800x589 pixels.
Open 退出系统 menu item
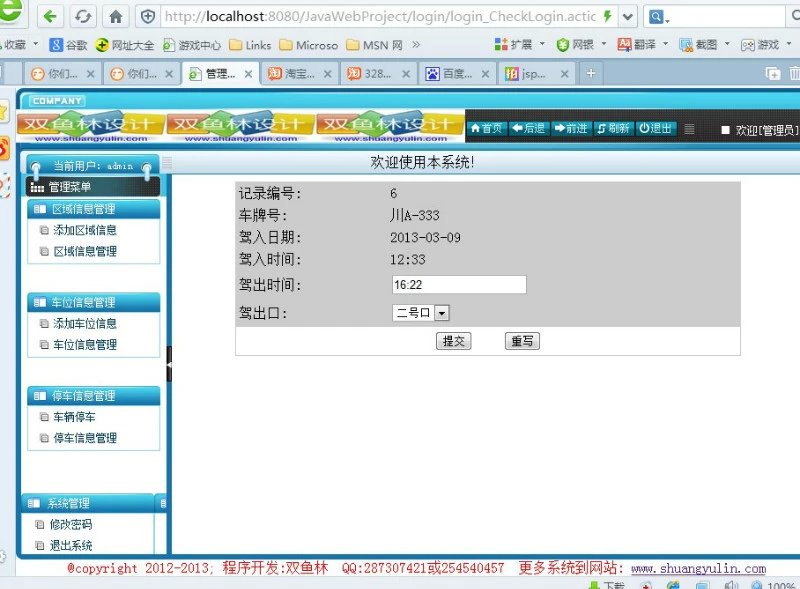tap(70, 546)
